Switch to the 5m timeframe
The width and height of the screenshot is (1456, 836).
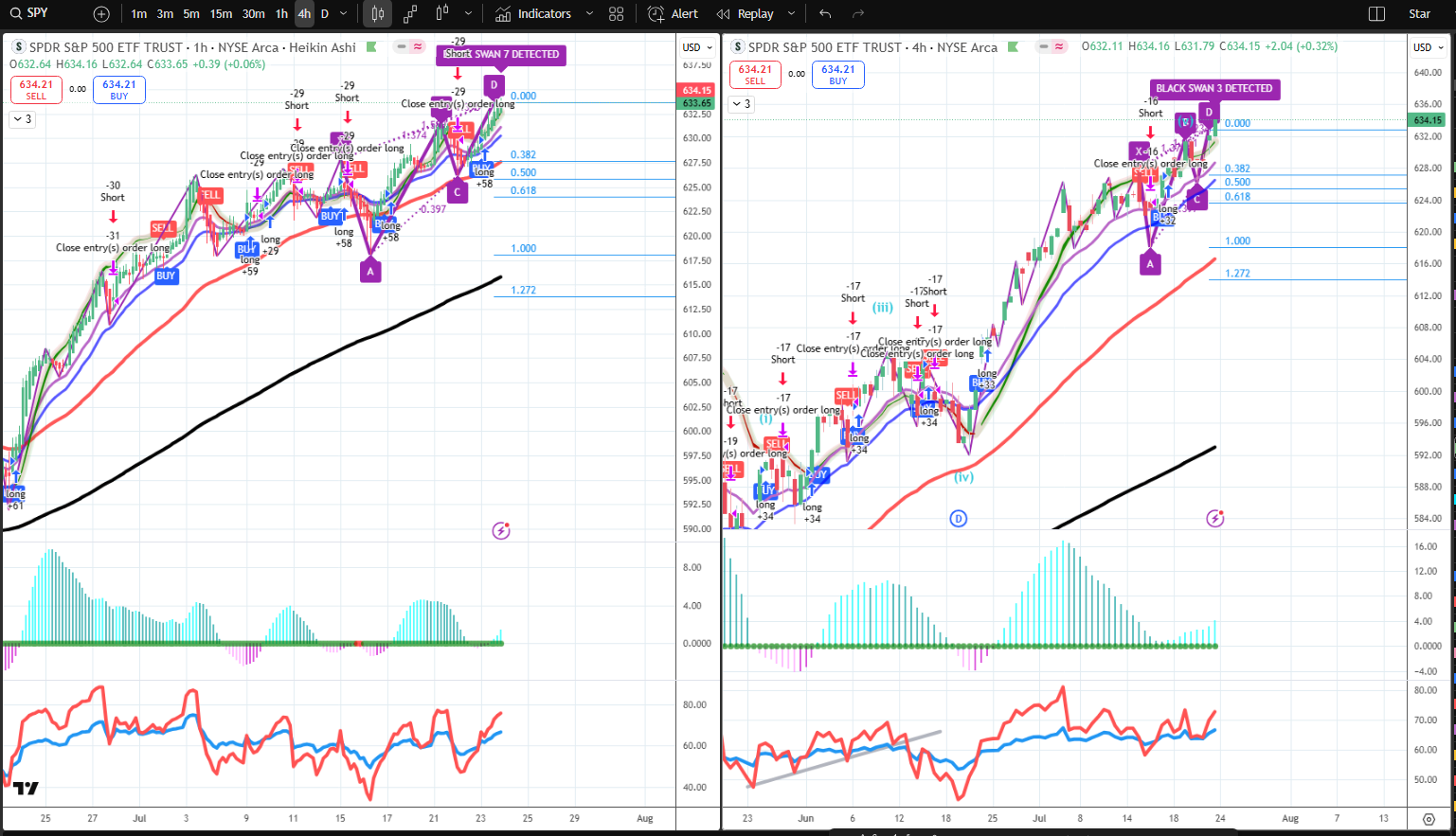191,14
